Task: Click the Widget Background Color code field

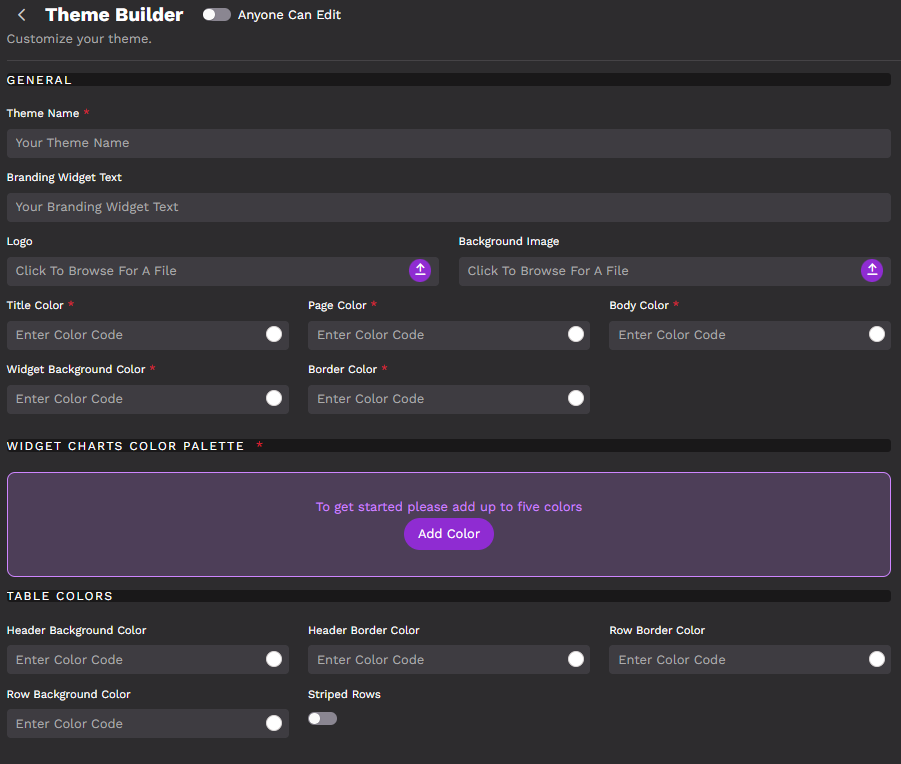Action: [148, 399]
